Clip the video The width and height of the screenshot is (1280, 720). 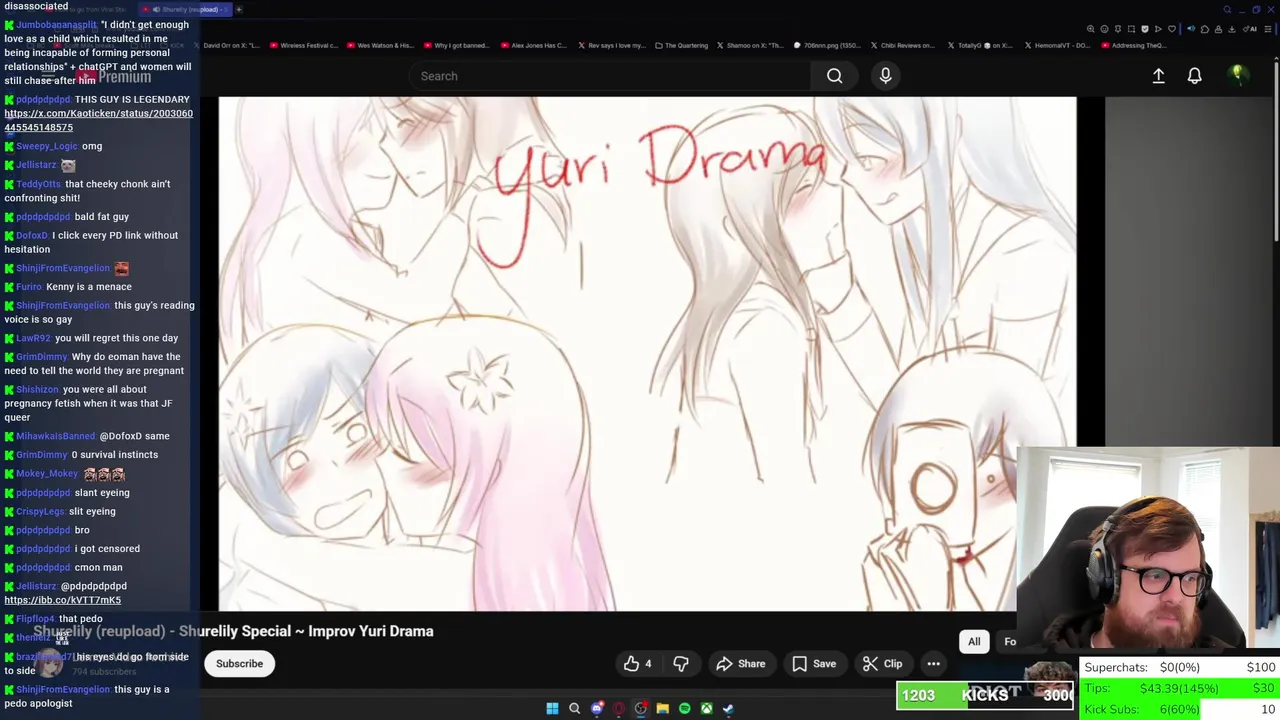pyautogui.click(x=883, y=664)
